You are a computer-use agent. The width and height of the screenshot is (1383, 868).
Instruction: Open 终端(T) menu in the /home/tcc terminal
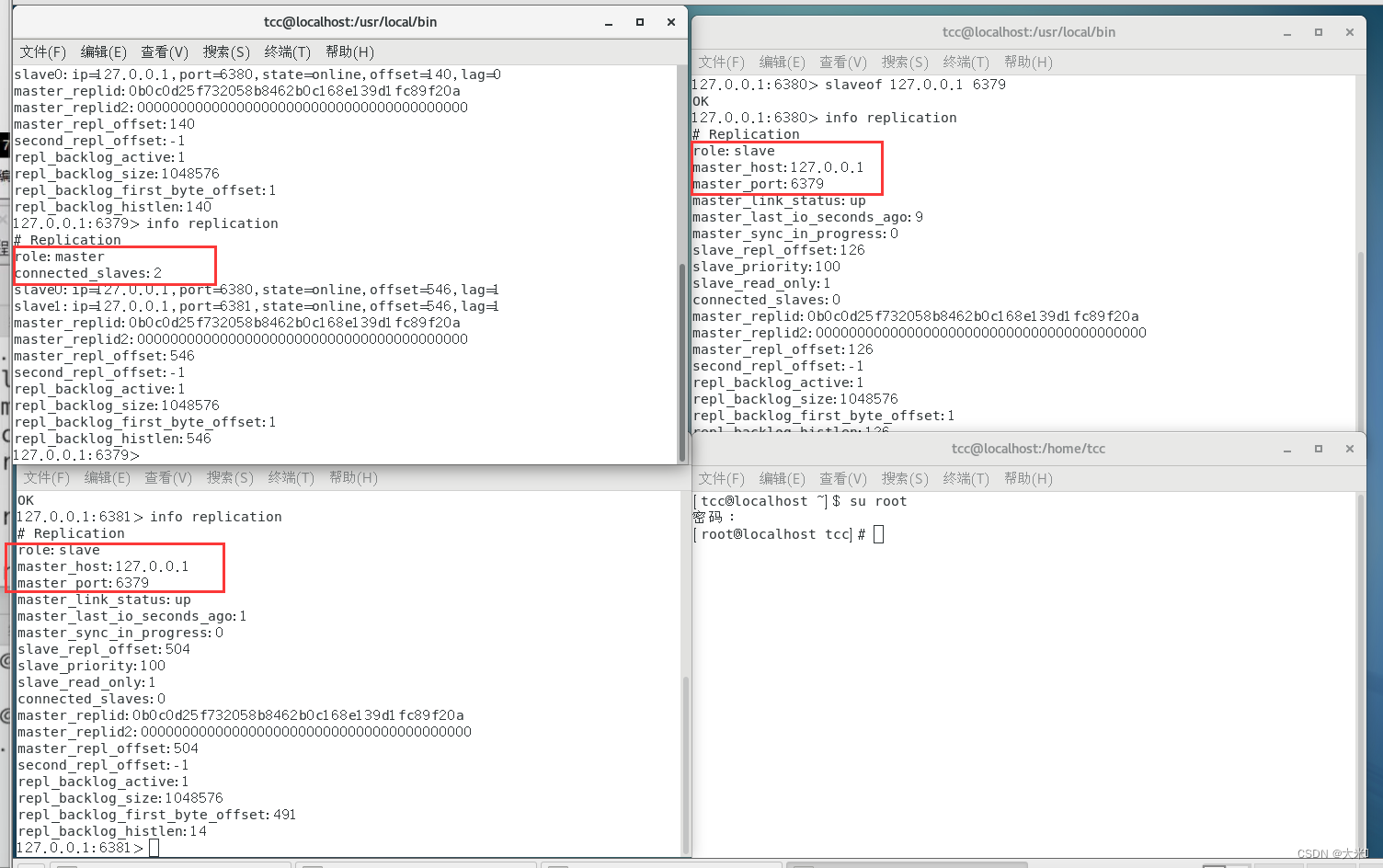point(966,478)
